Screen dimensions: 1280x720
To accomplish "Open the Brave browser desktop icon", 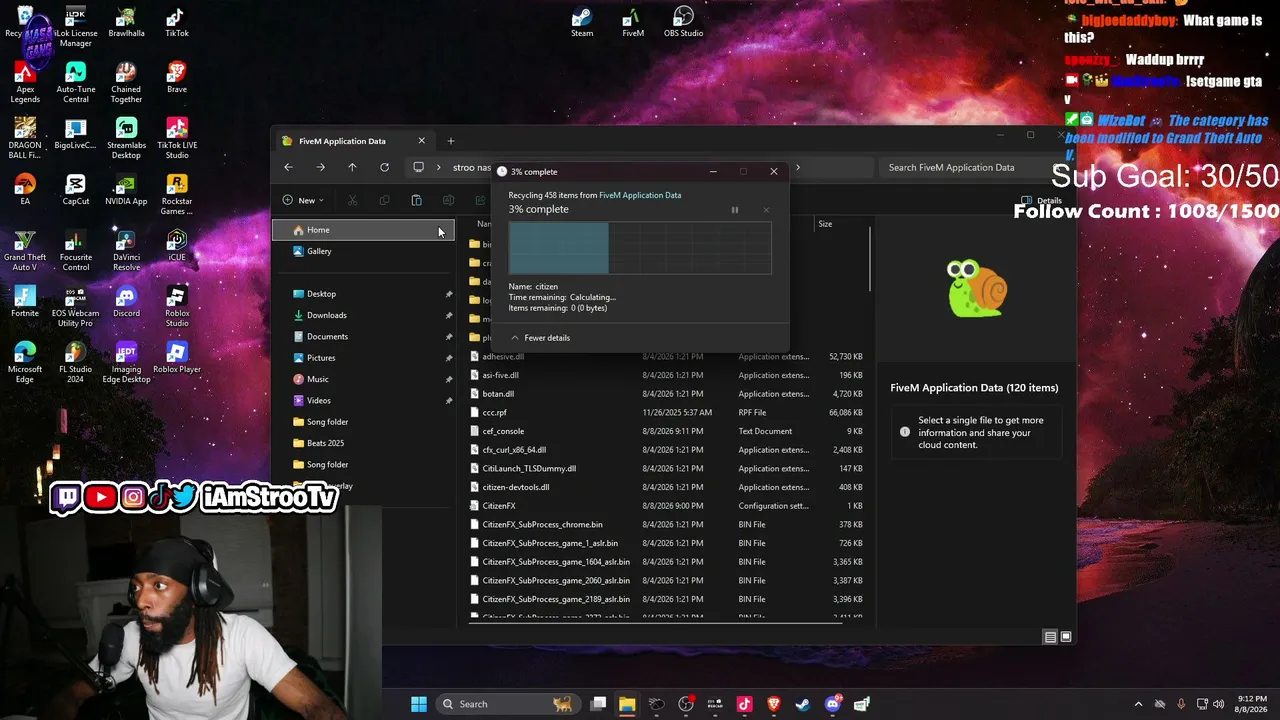I will [x=176, y=78].
